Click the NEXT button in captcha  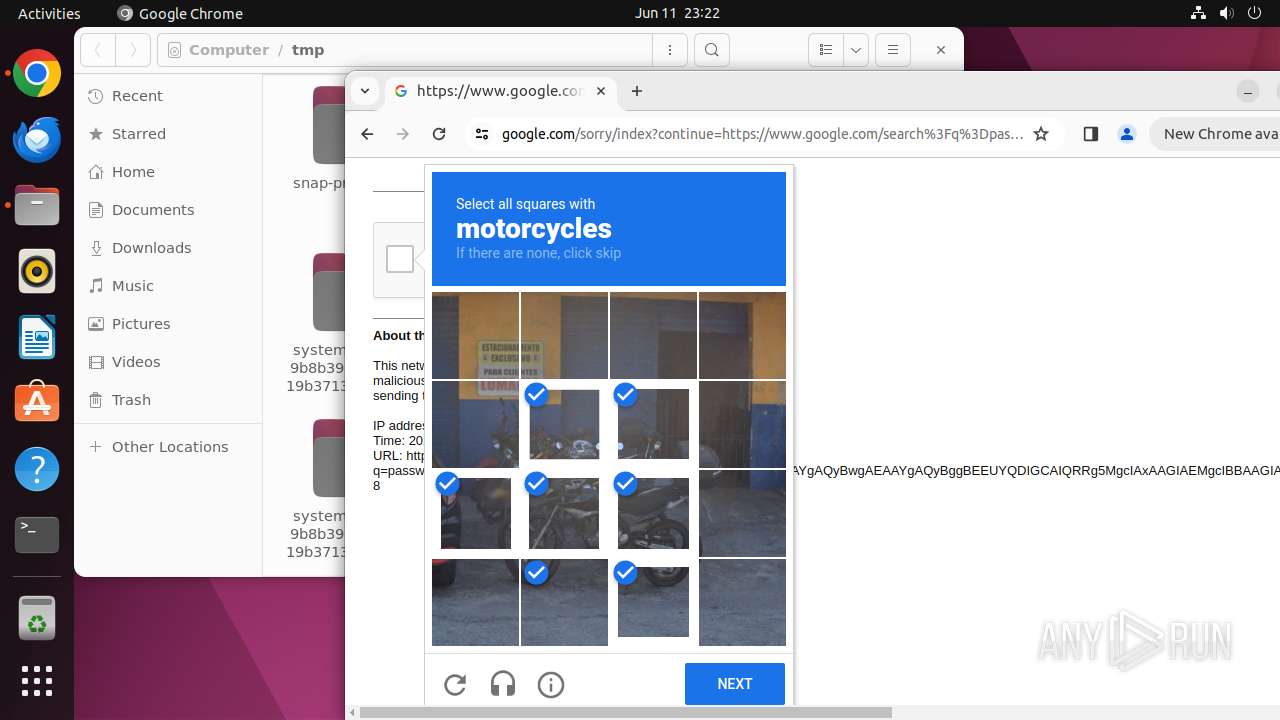735,684
